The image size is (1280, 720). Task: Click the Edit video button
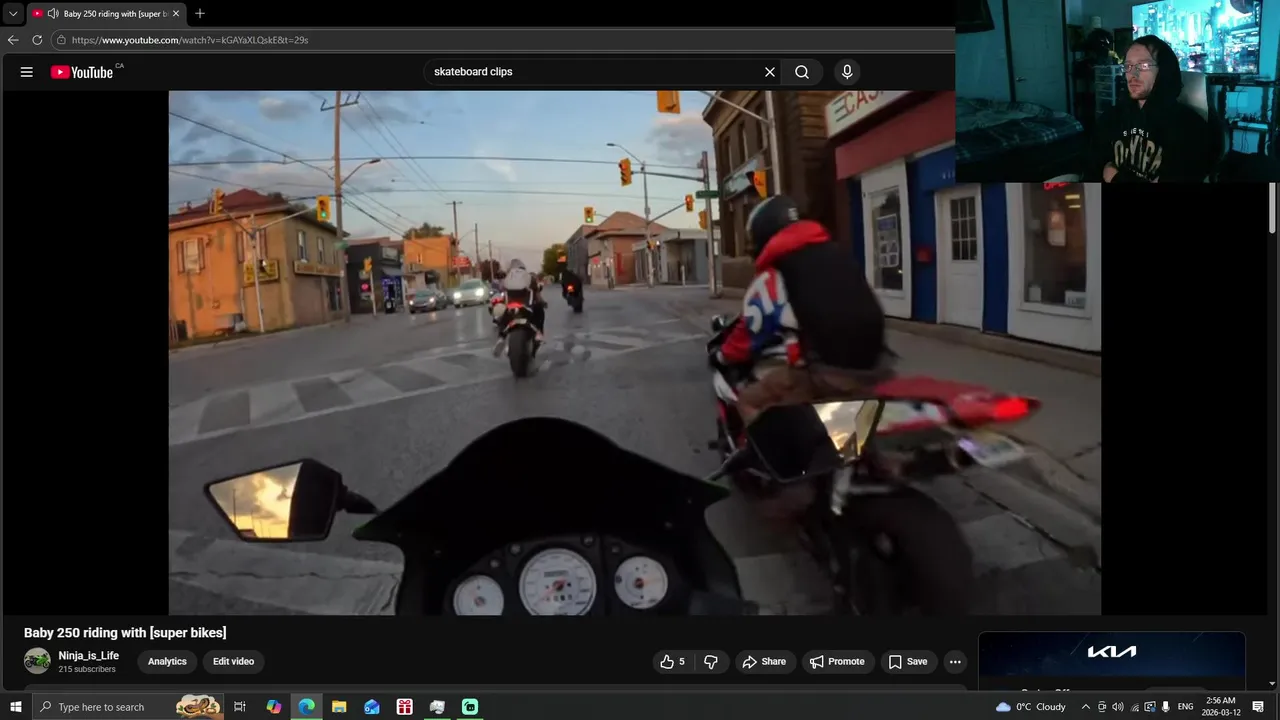(x=233, y=662)
